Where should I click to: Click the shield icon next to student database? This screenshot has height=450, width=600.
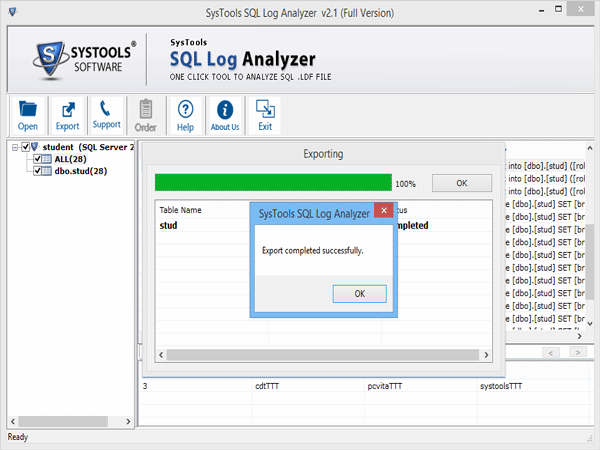point(35,147)
